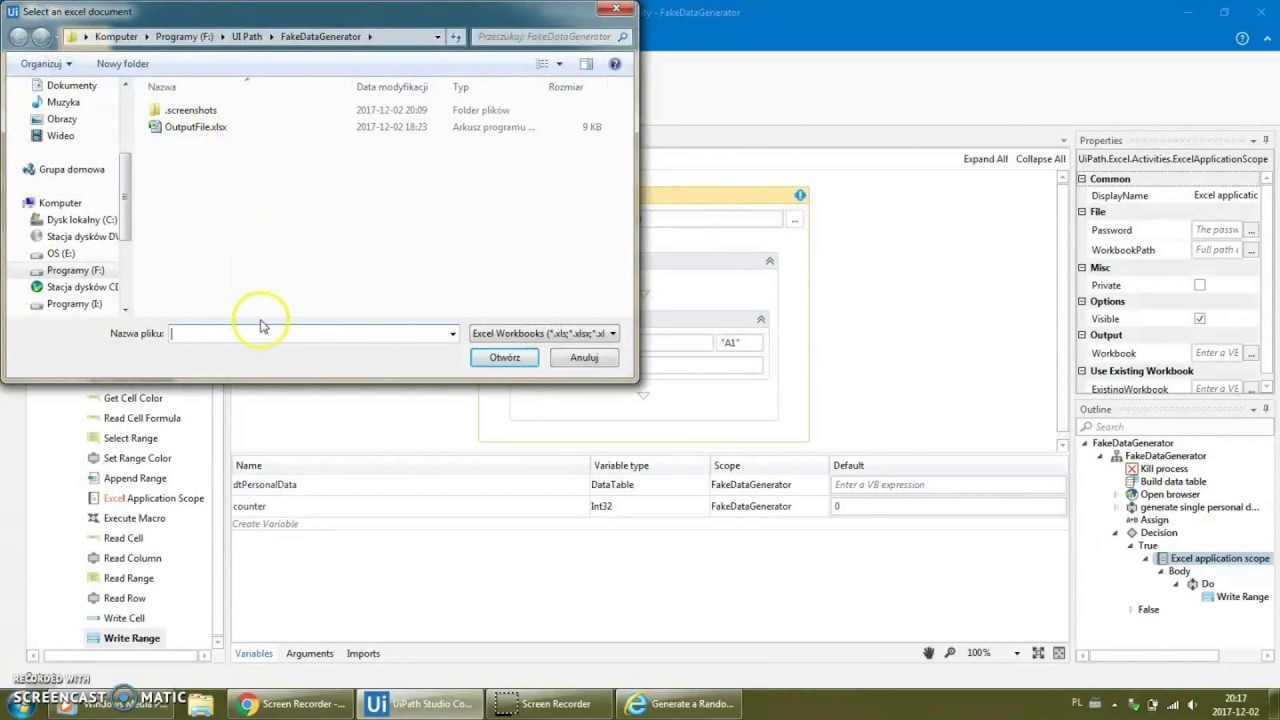This screenshot has width=1280, height=720.
Task: Open Grupa domowa in the navigation pane
Action: (71, 170)
